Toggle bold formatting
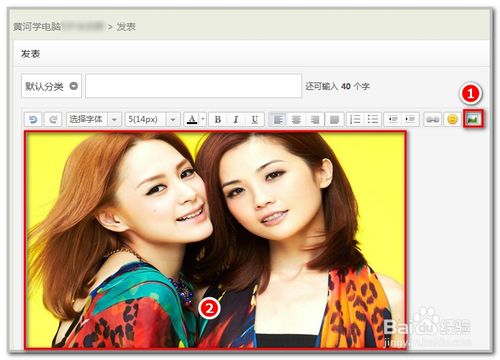 (218, 119)
